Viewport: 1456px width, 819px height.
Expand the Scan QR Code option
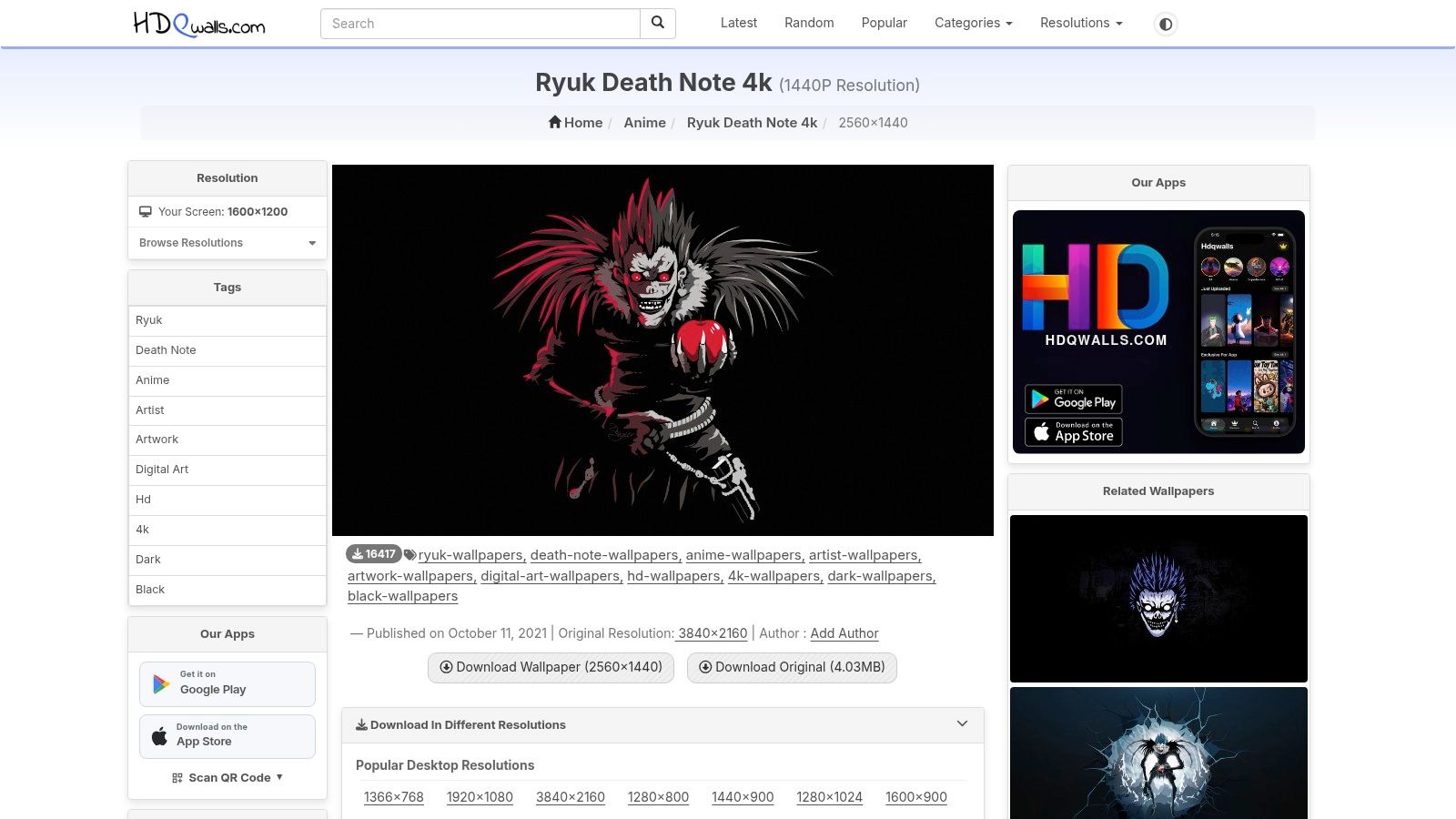pyautogui.click(x=227, y=777)
